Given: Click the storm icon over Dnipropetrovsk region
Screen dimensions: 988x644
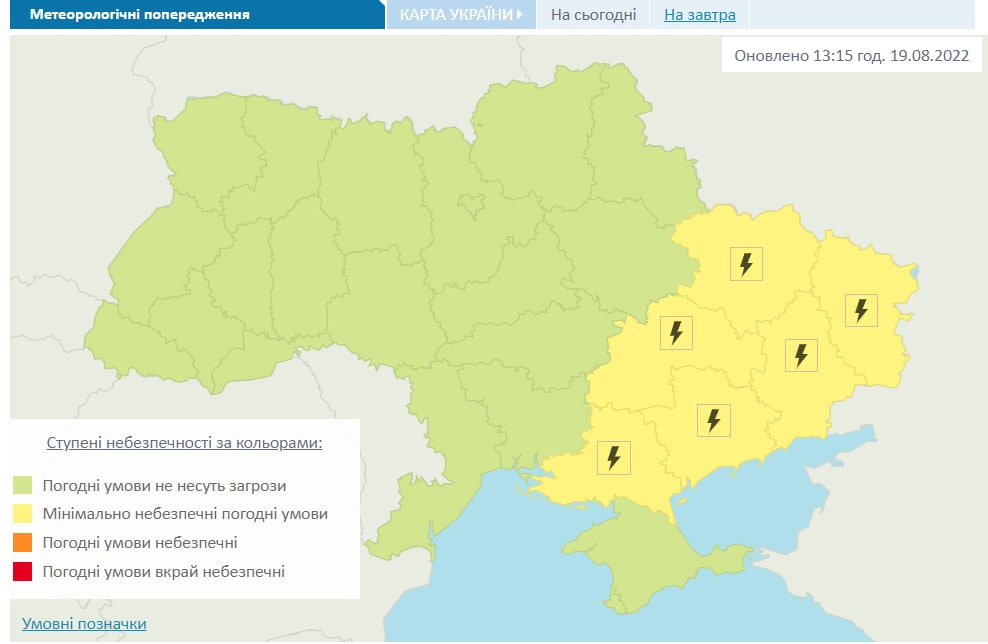Looking at the screenshot, I should click(675, 331).
